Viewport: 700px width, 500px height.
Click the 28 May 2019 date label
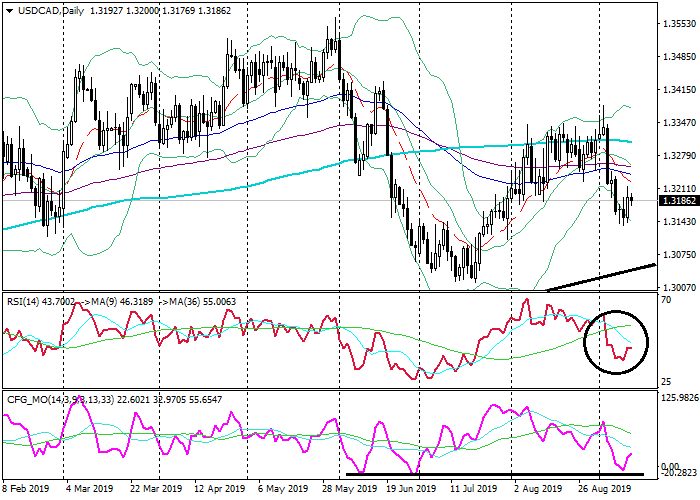348,490
